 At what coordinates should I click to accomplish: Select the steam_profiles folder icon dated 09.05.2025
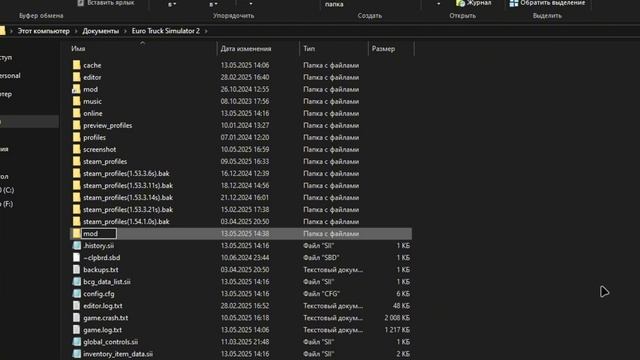[76, 161]
